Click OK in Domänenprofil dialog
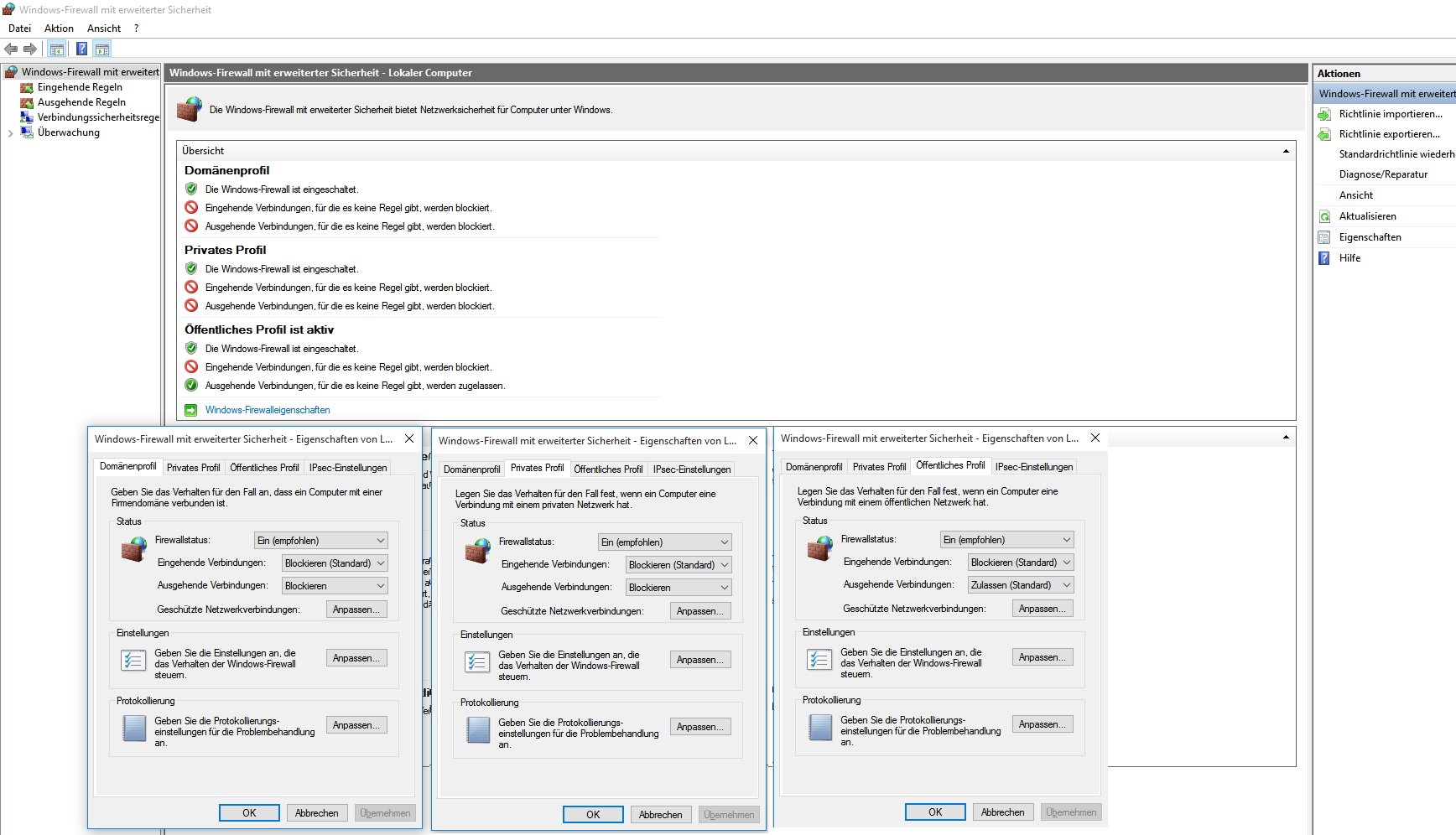Screen dimensions: 1456x835 click(249, 813)
